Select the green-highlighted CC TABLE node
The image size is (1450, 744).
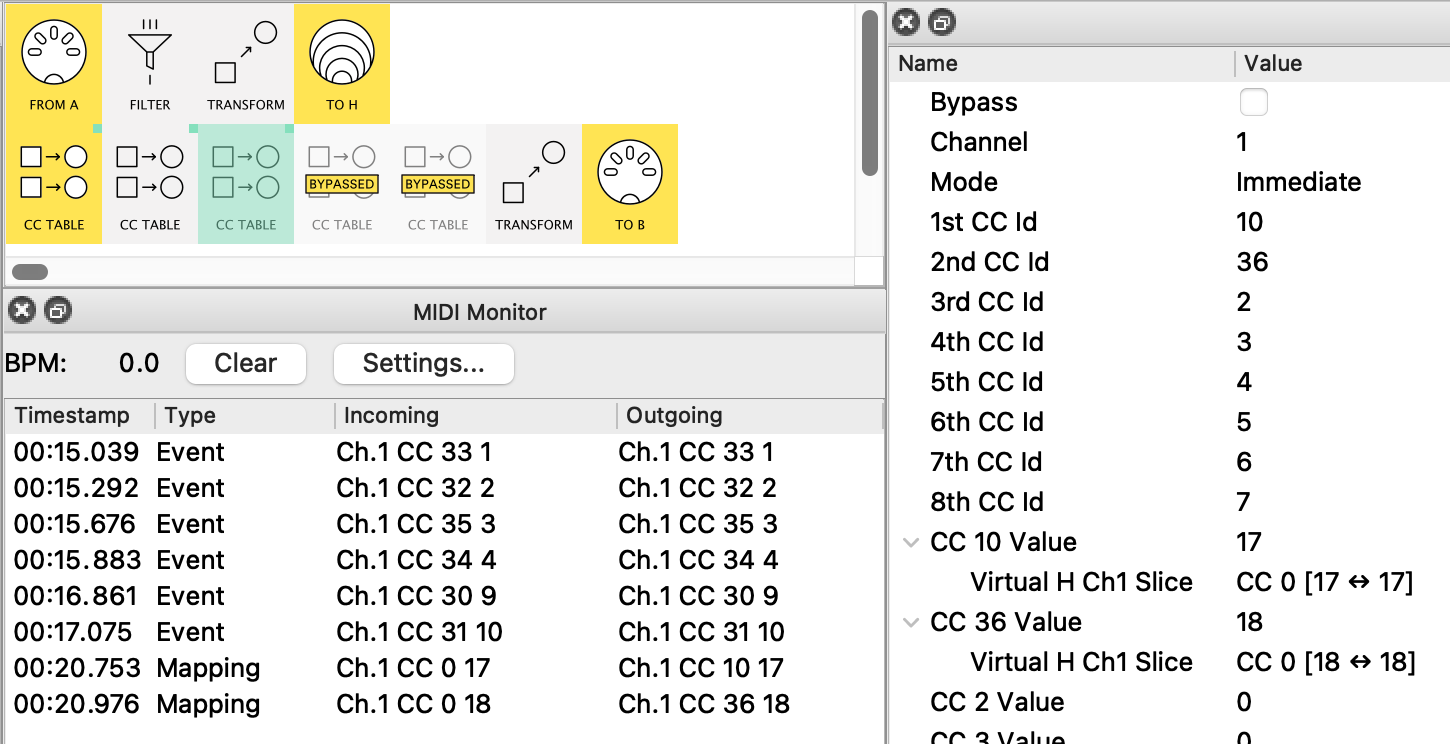click(x=246, y=184)
